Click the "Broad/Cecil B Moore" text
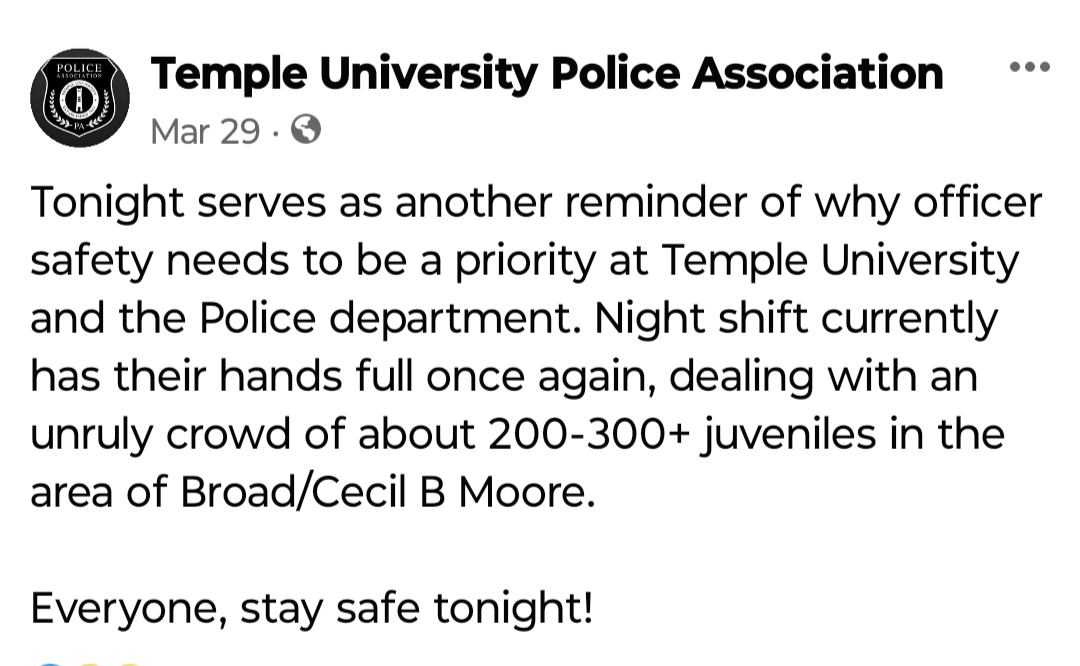Viewport: 1080px width, 666px height. [388, 492]
